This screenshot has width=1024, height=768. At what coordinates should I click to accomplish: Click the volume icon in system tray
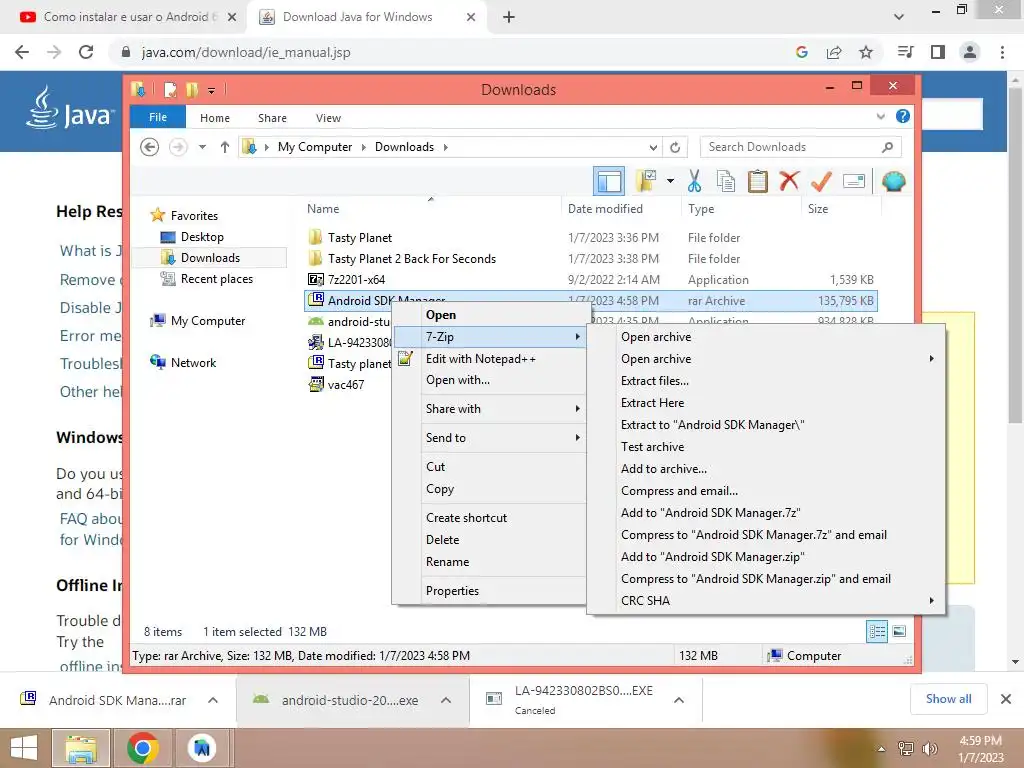[930, 749]
